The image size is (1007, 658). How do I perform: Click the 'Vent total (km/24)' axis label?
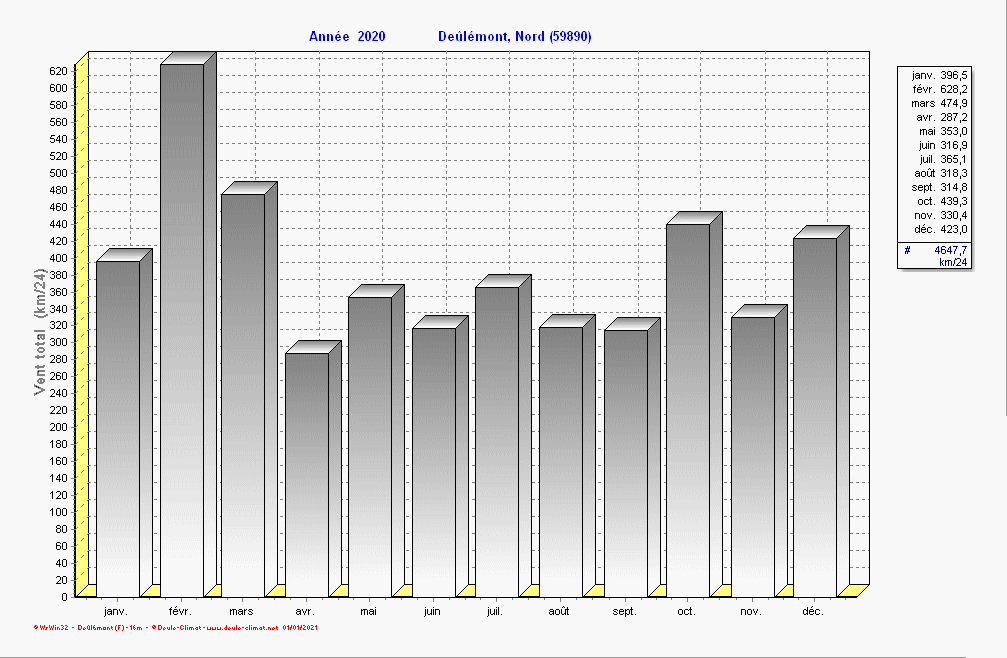(x=40, y=332)
